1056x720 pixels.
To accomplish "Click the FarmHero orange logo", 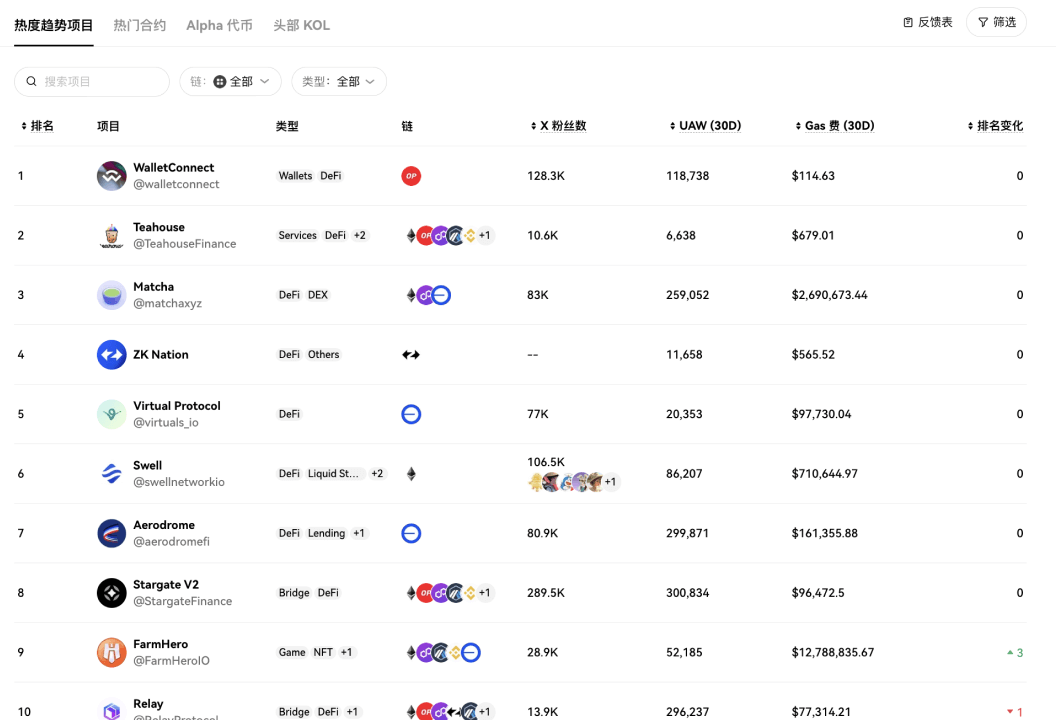I will tap(111, 653).
